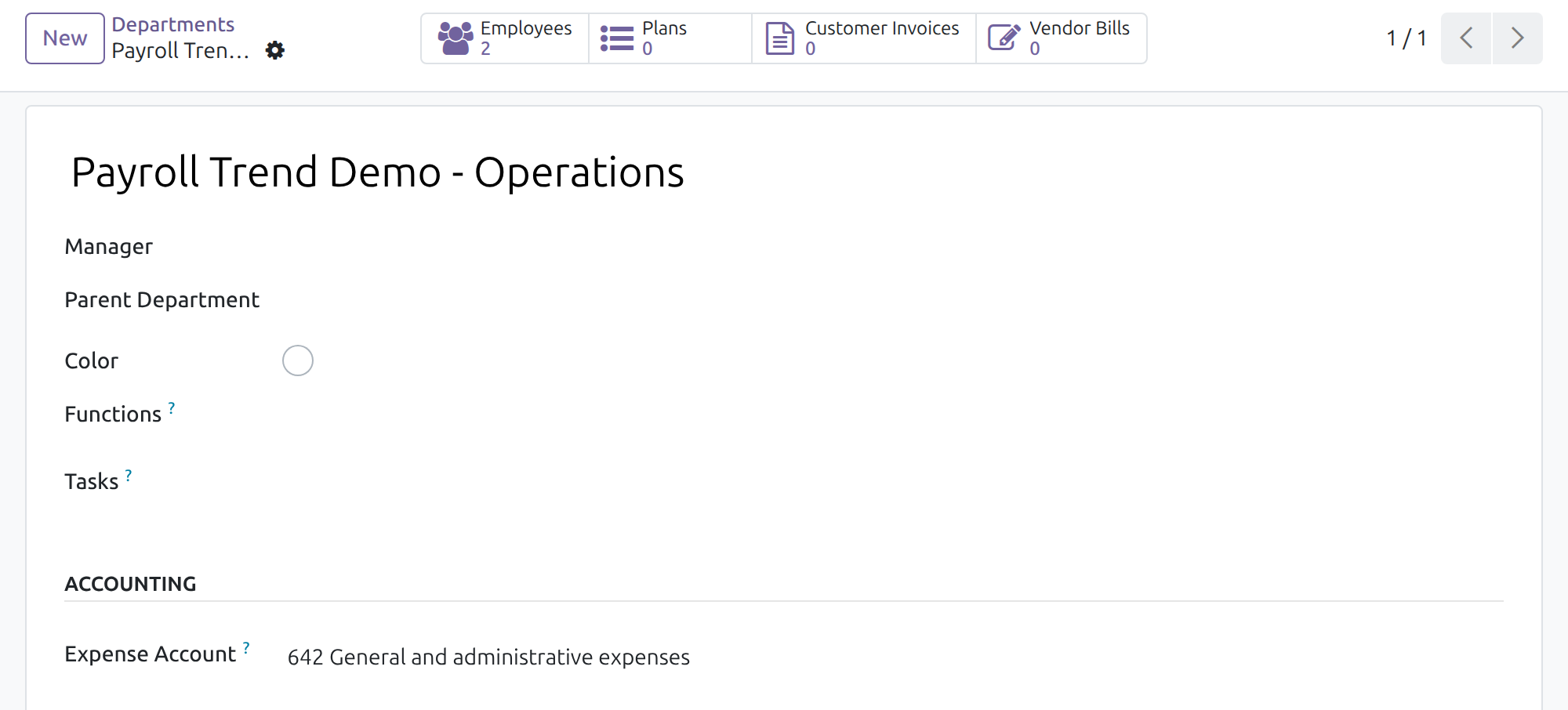Click the Vendor Bills edit icon

click(x=1004, y=38)
